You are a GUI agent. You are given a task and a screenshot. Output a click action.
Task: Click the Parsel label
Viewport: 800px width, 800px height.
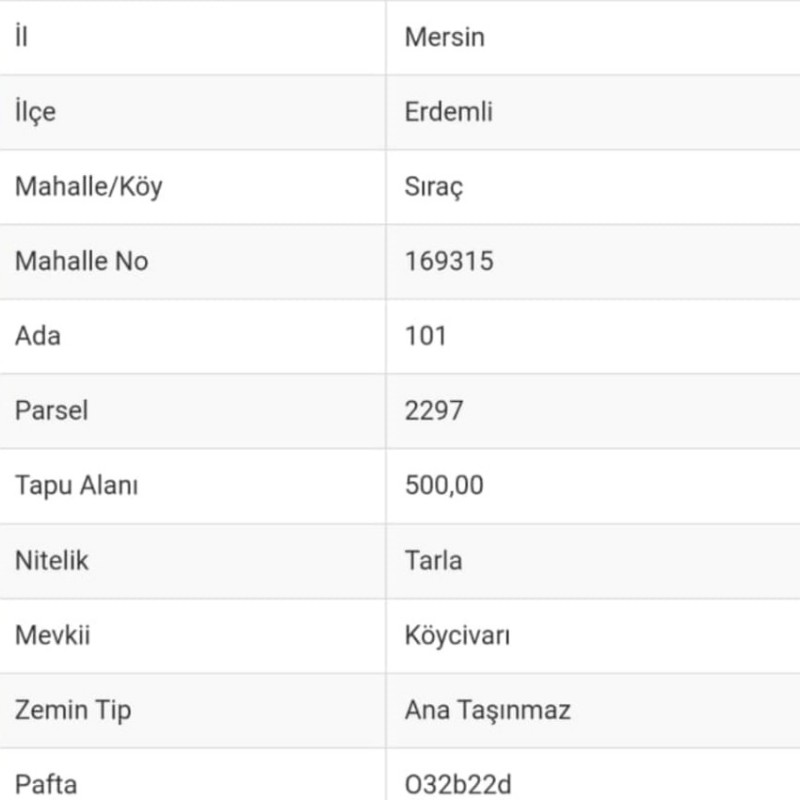pyautogui.click(x=52, y=410)
